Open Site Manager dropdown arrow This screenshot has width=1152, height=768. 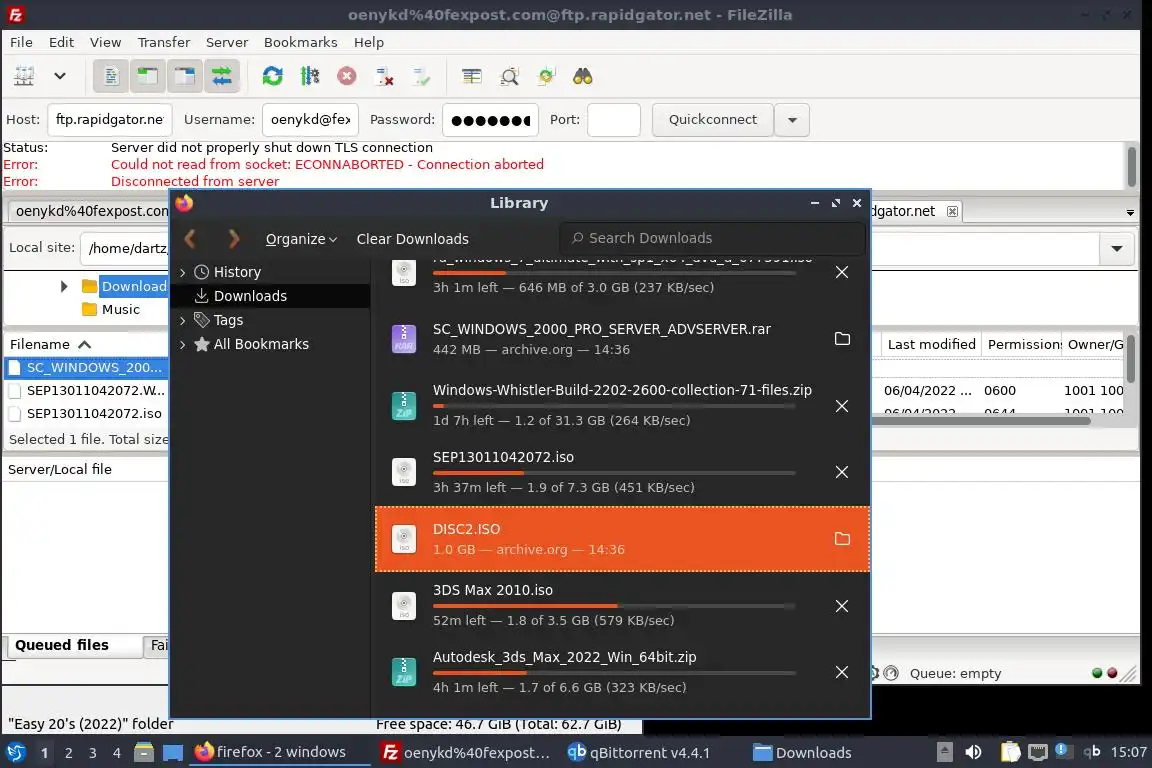(60, 76)
